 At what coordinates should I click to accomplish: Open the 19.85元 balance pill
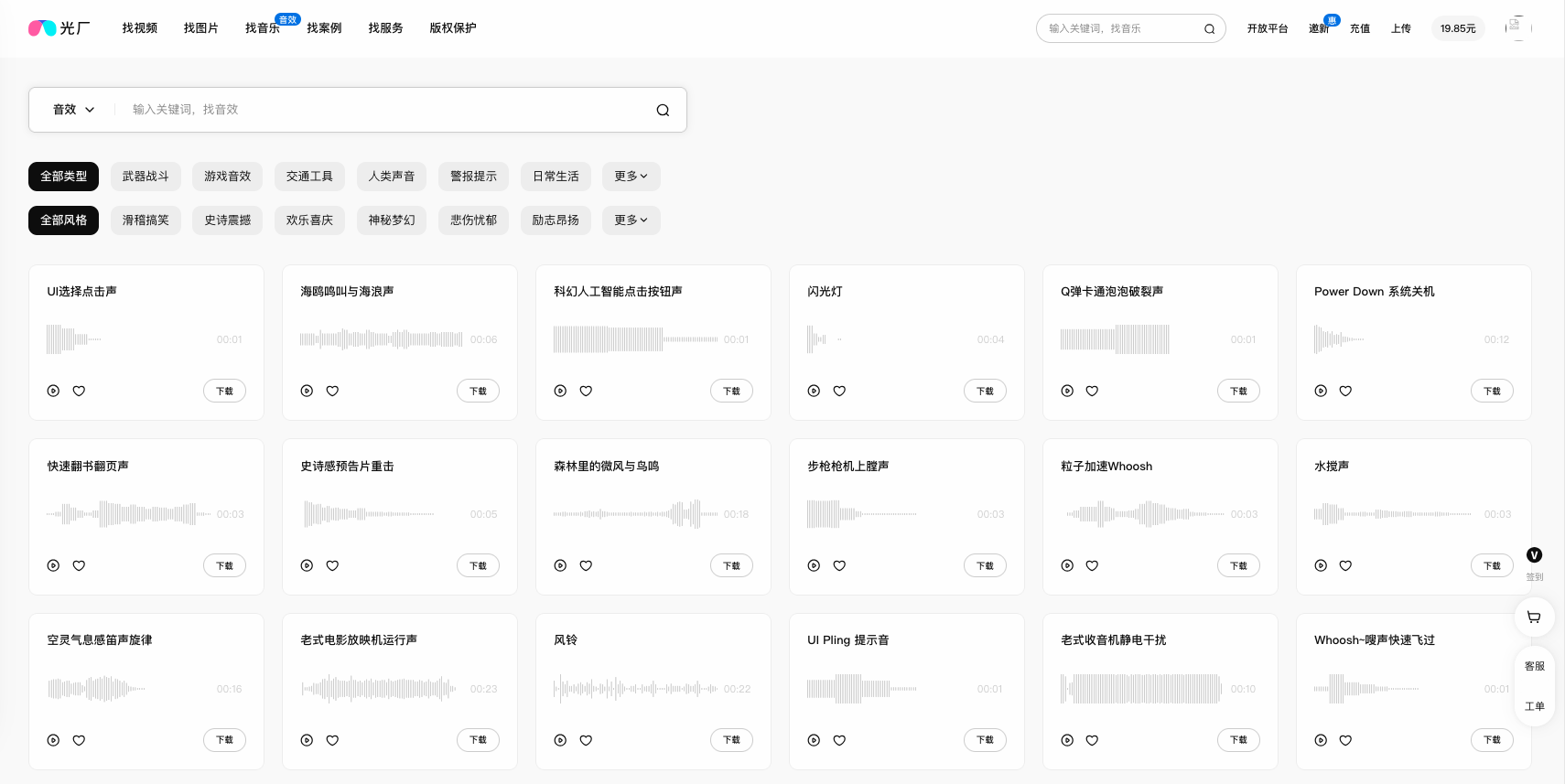[1458, 28]
